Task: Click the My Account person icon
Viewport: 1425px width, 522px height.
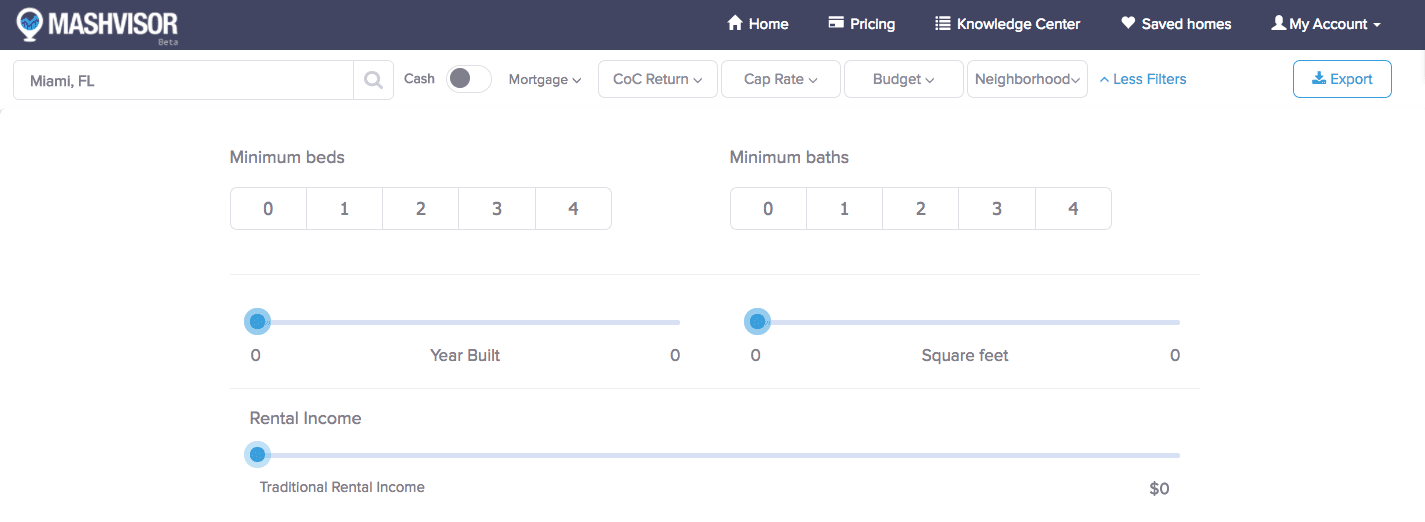Action: tap(1278, 23)
